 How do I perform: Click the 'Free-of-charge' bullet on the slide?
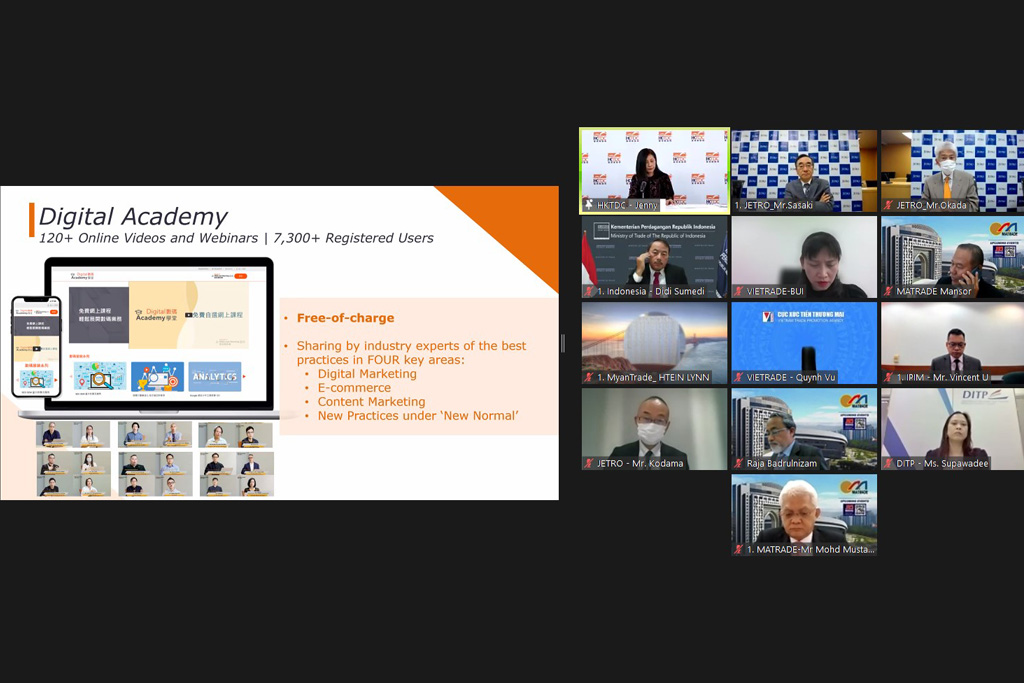345,318
